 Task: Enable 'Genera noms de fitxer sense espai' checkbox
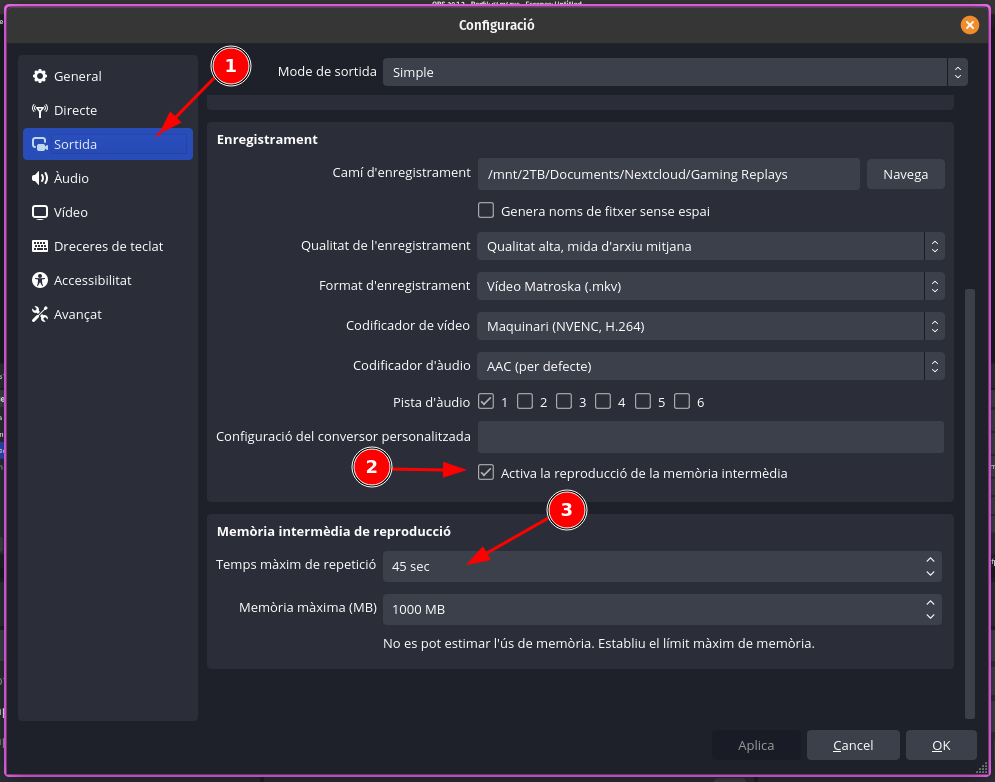tap(486, 211)
